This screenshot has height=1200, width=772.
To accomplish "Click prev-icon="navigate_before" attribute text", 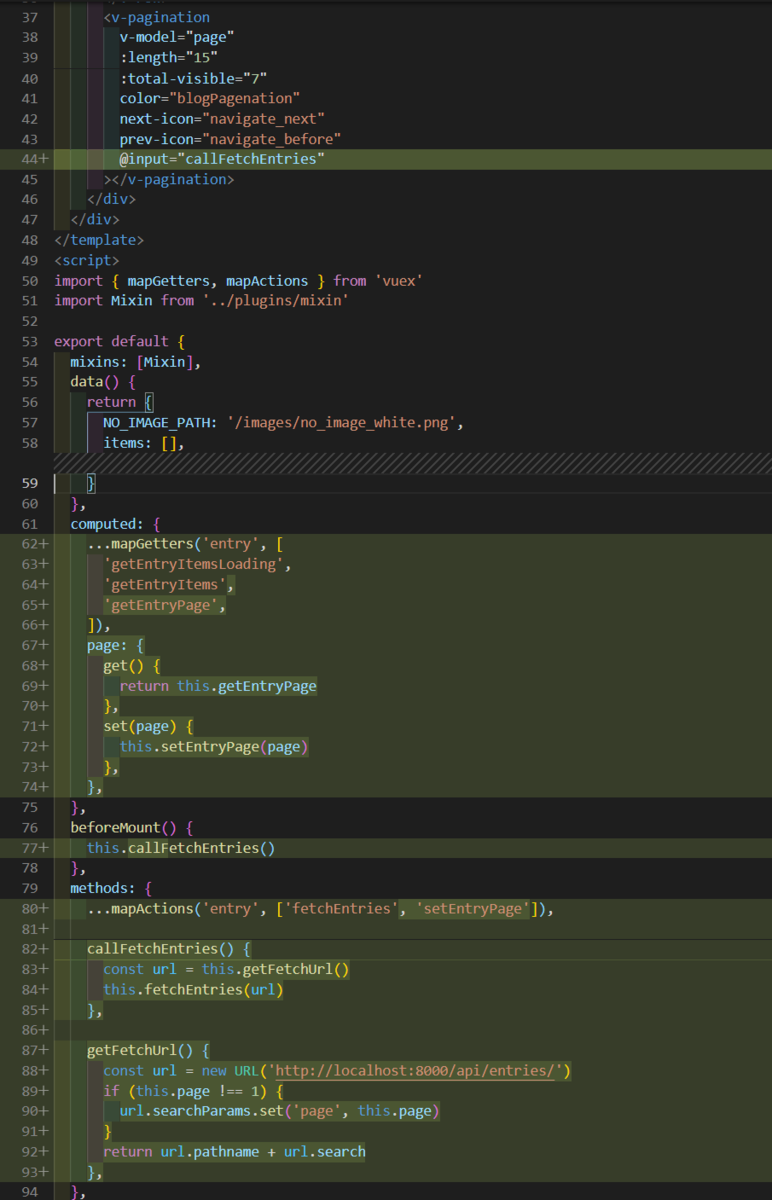I will tap(231, 139).
